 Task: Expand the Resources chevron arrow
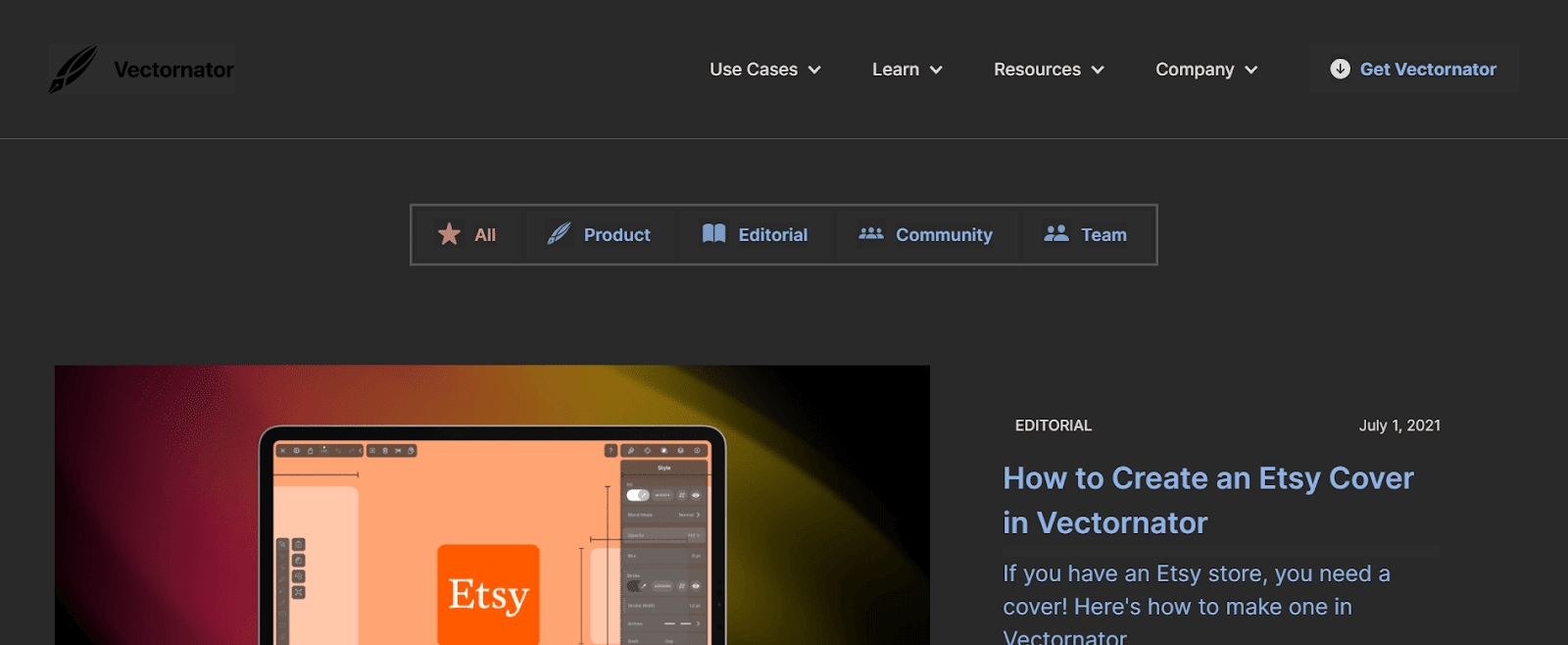(1098, 70)
